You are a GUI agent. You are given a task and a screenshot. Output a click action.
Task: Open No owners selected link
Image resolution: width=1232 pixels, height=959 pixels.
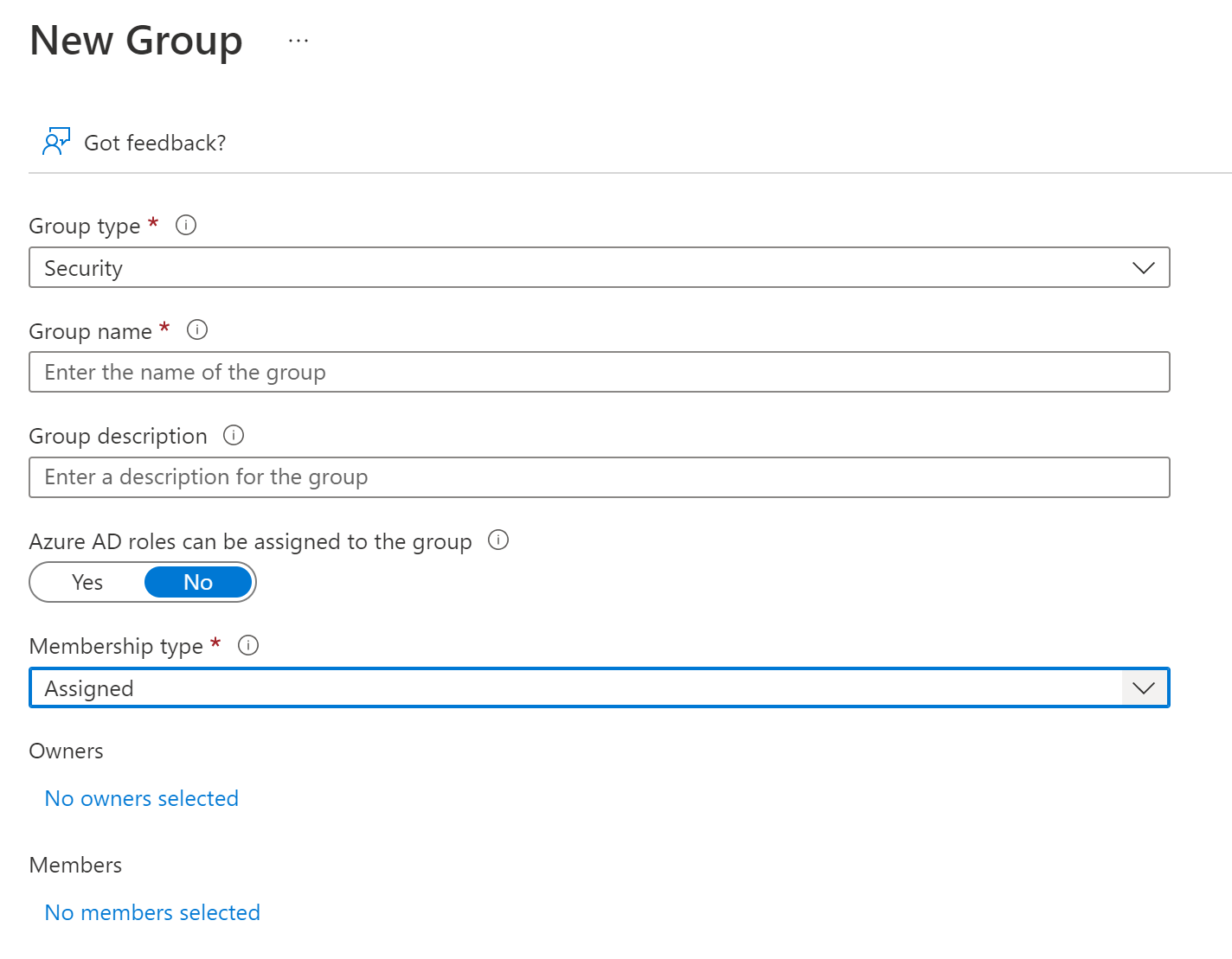(x=141, y=798)
